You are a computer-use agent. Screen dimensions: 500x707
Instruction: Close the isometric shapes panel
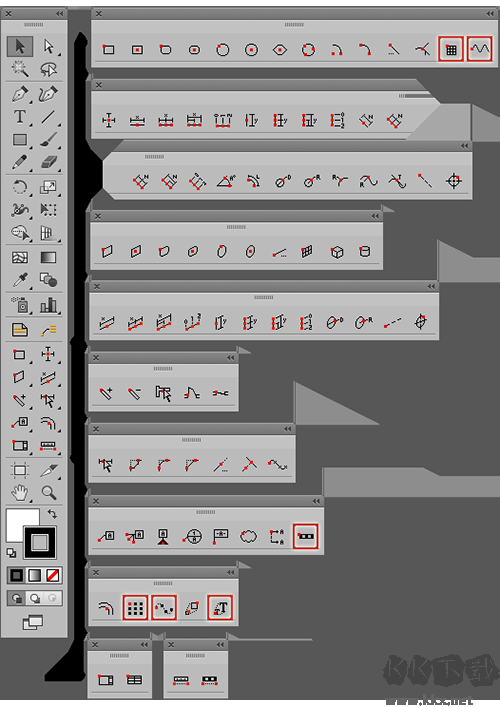tap(97, 216)
